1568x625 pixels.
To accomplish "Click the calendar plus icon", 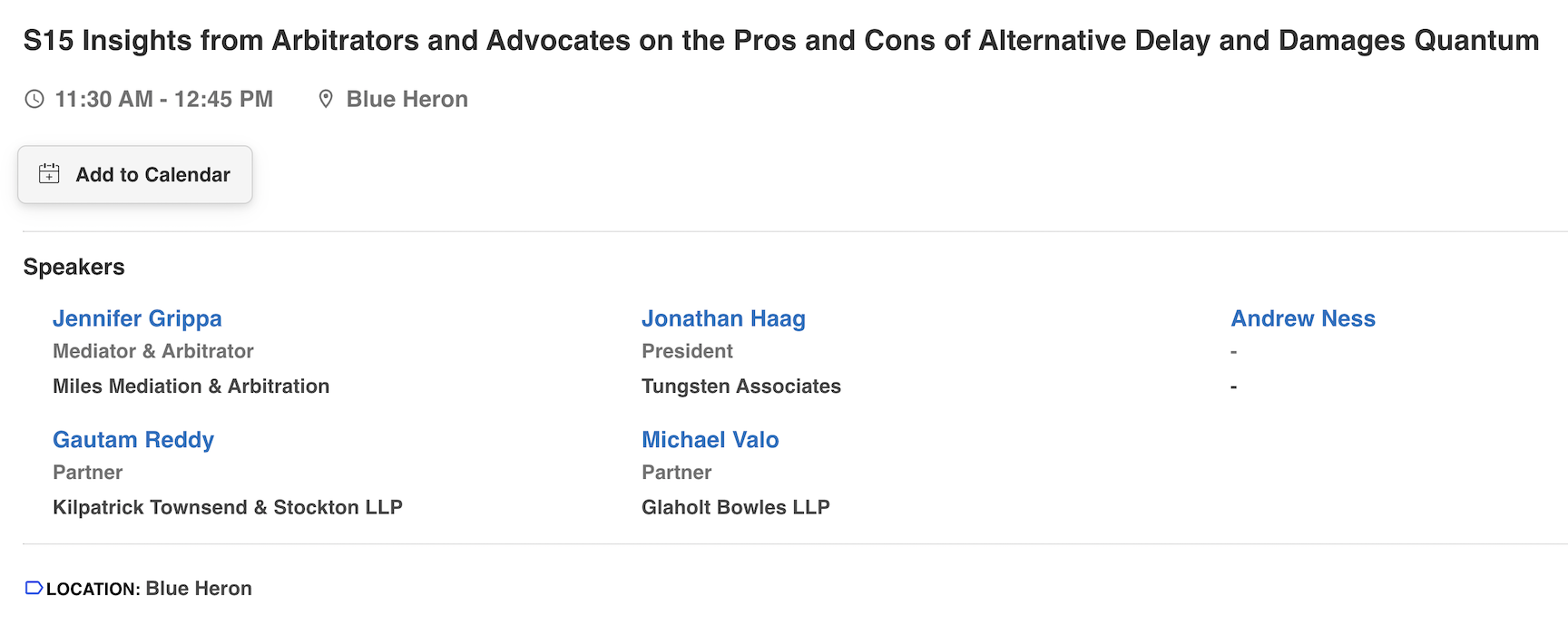I will tap(49, 174).
